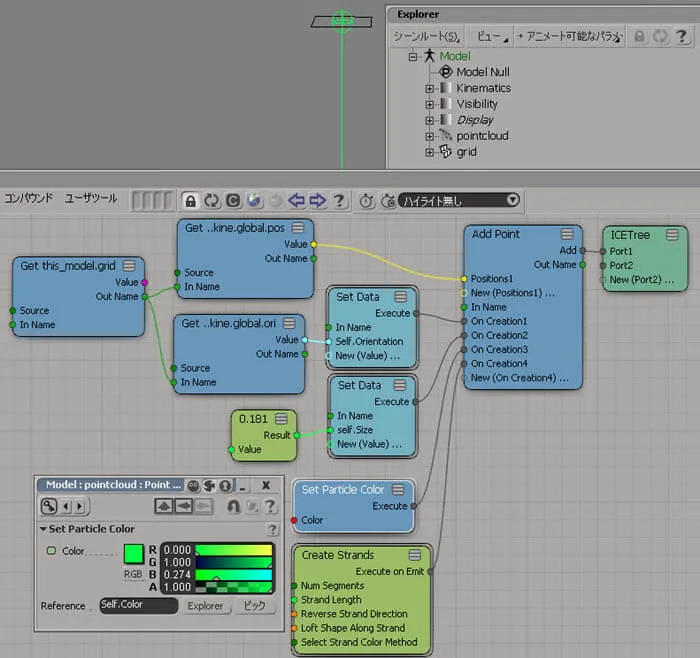Click the lock icon in ICE tree toolbar
The width and height of the screenshot is (700, 658).
coord(191,201)
